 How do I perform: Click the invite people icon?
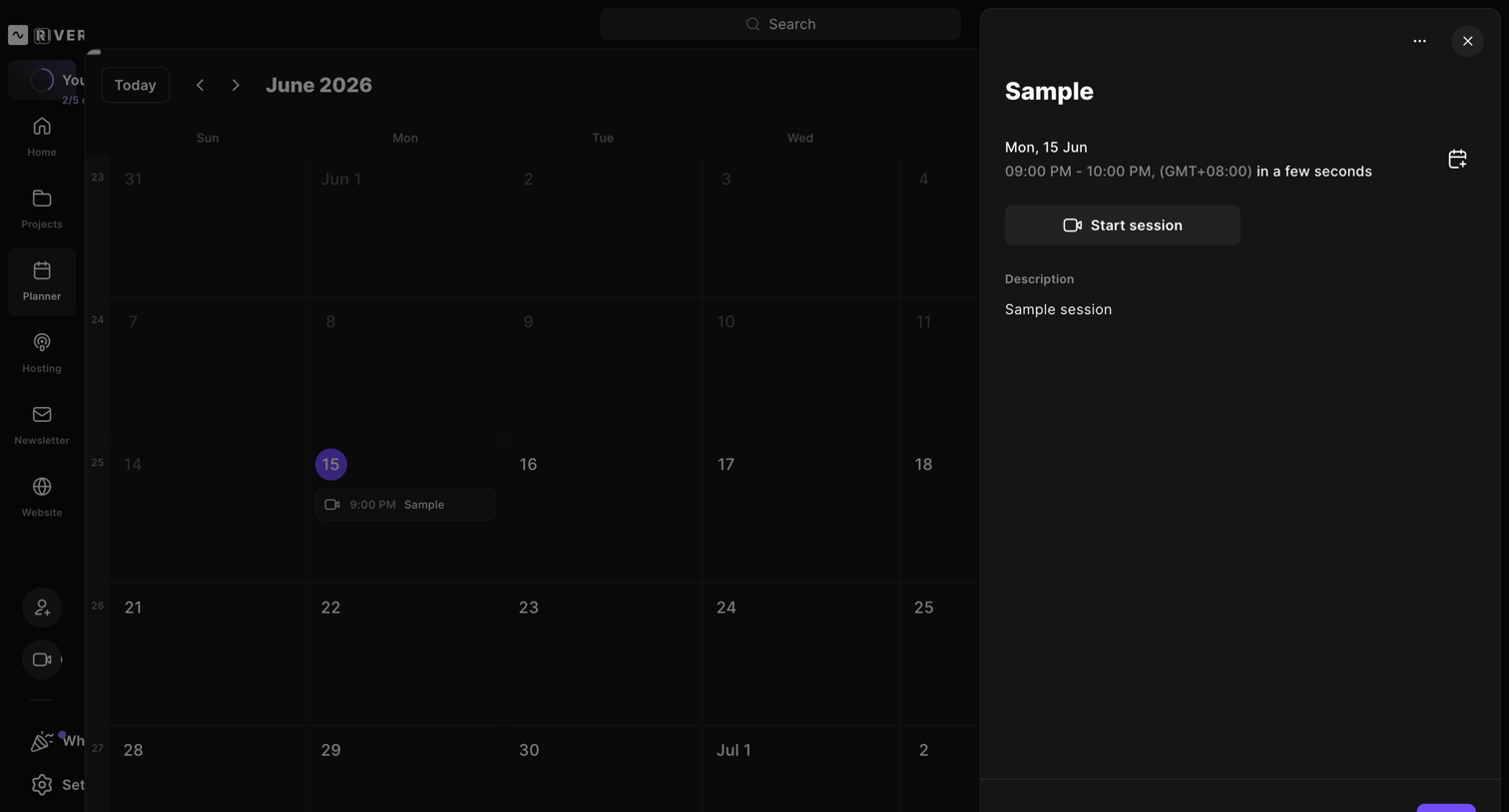42,608
